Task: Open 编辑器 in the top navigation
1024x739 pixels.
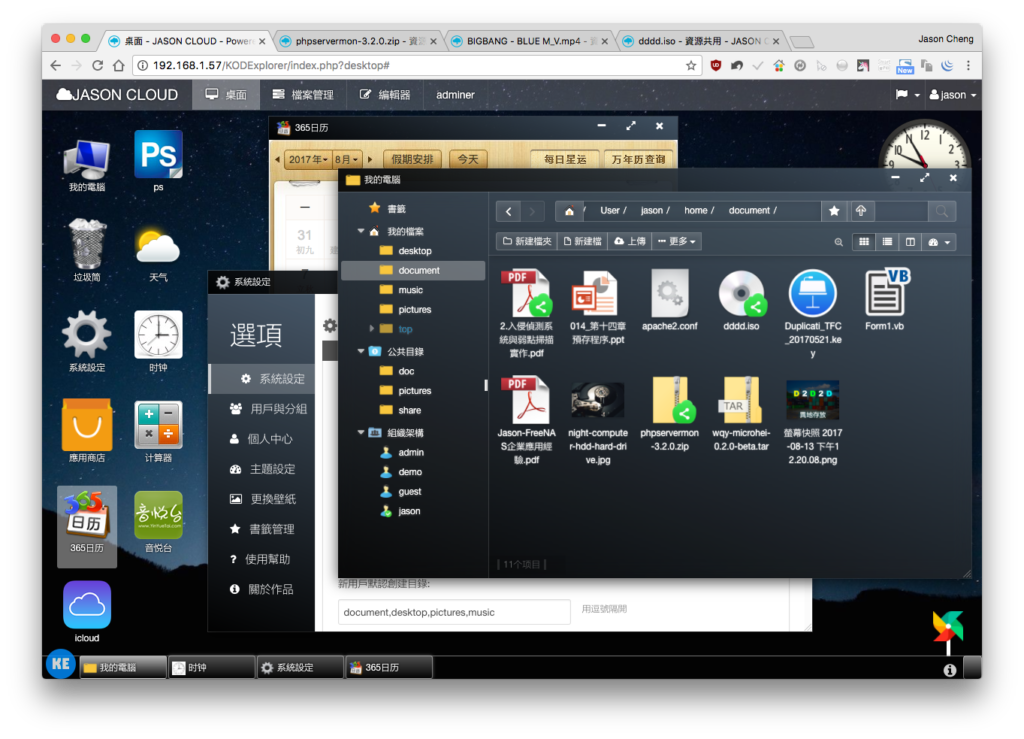Action: click(385, 95)
